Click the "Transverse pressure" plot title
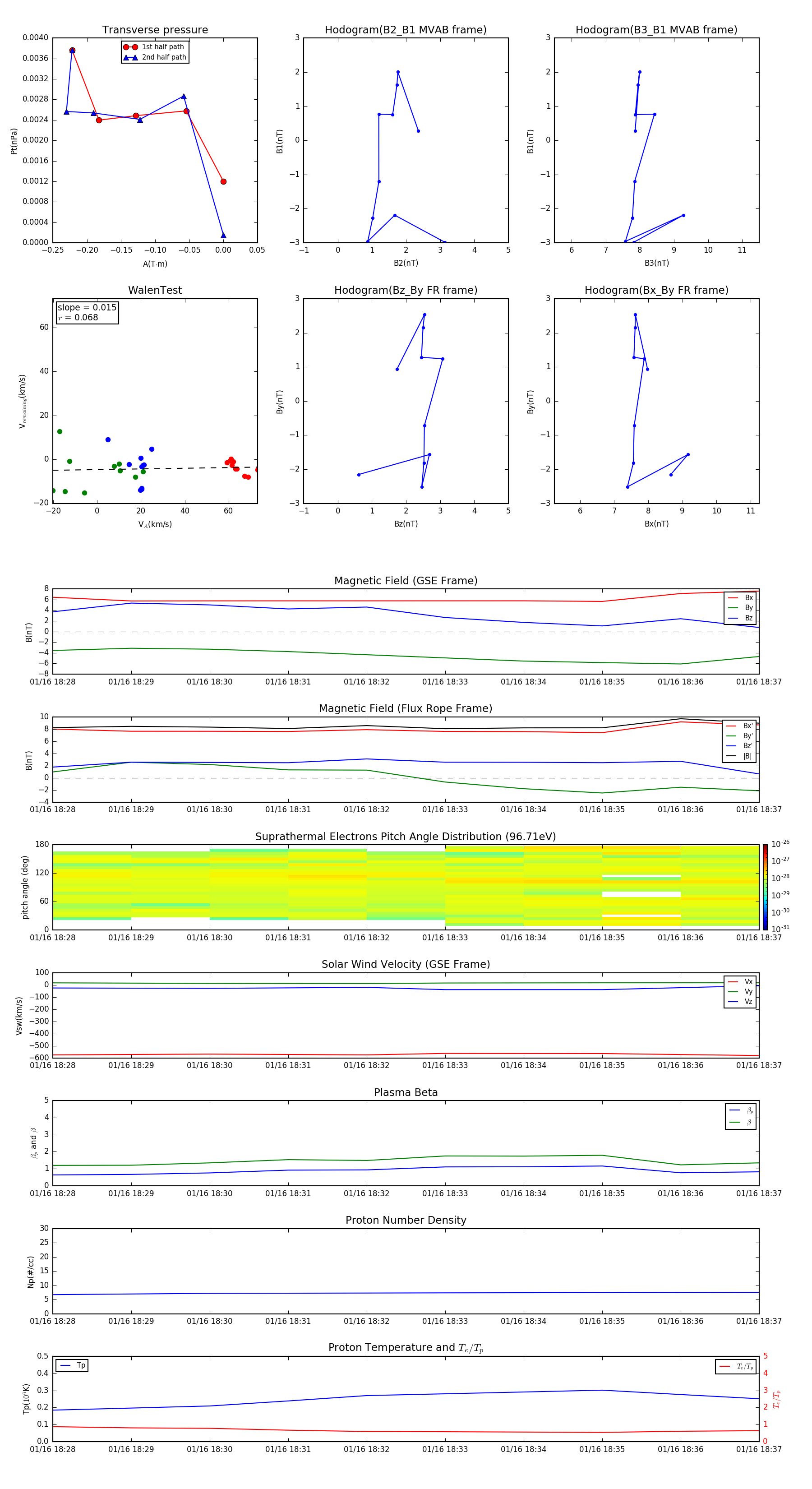Image resolution: width=812 pixels, height=1489 pixels. point(155,30)
